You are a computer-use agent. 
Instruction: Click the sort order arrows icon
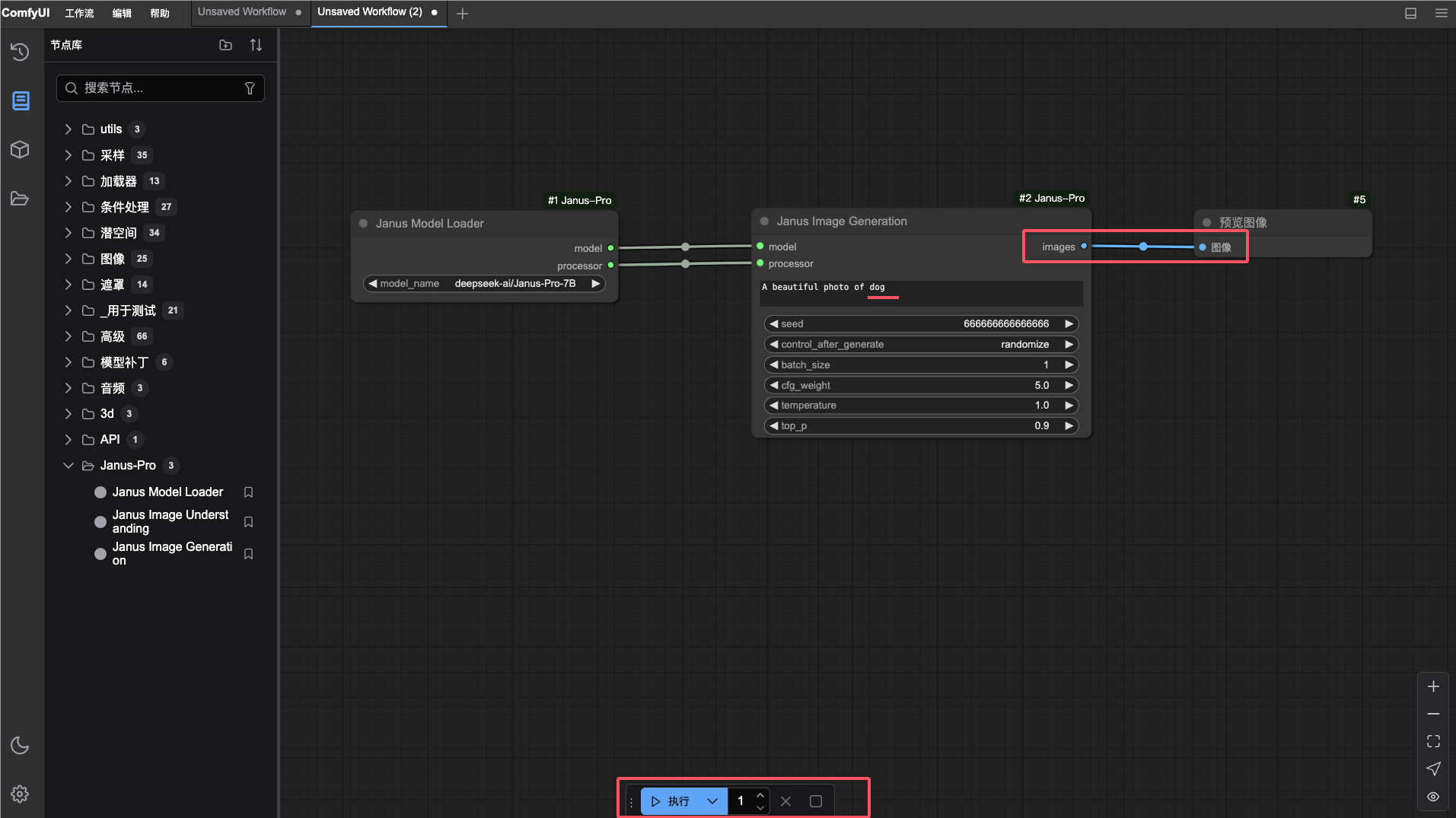pos(256,45)
